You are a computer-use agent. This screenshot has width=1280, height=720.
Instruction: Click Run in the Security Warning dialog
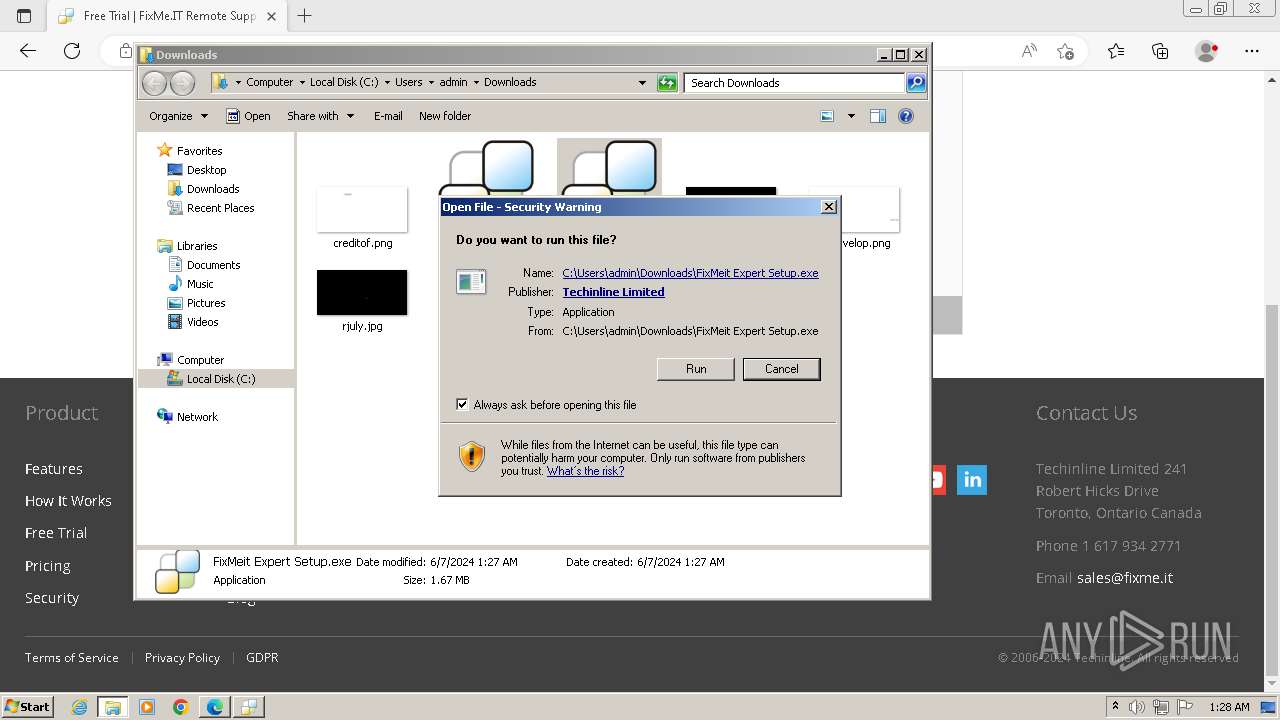tap(696, 369)
